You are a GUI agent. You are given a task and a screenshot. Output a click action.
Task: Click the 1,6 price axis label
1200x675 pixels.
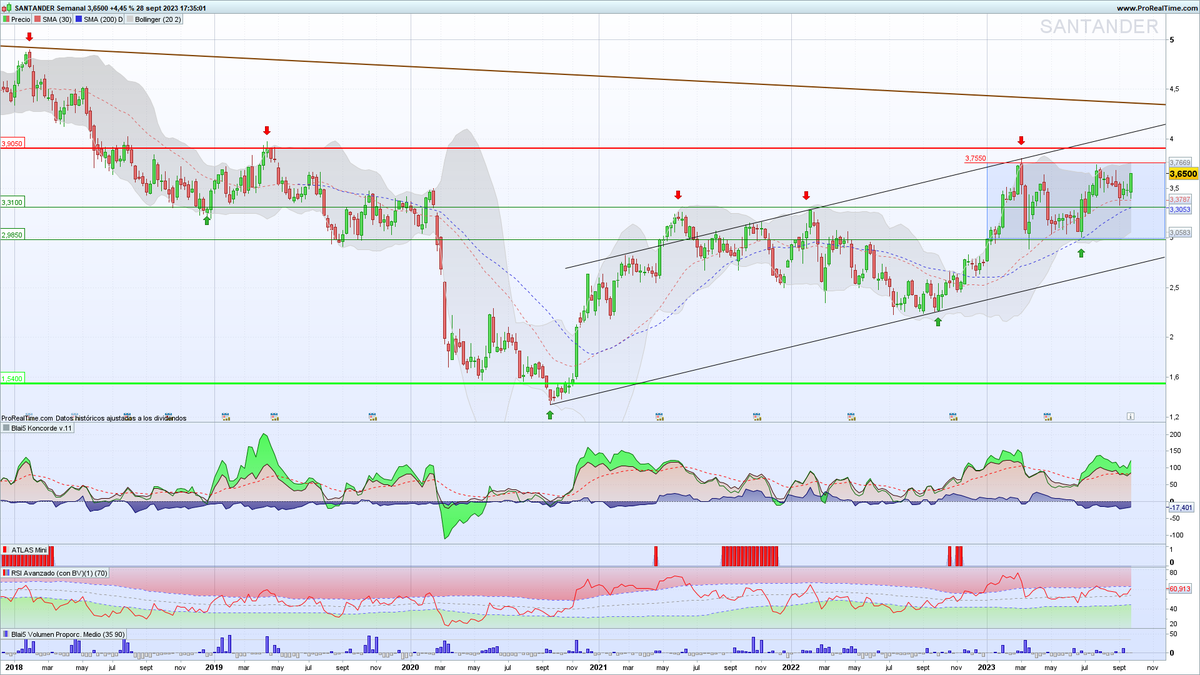pyautogui.click(x=1174, y=377)
